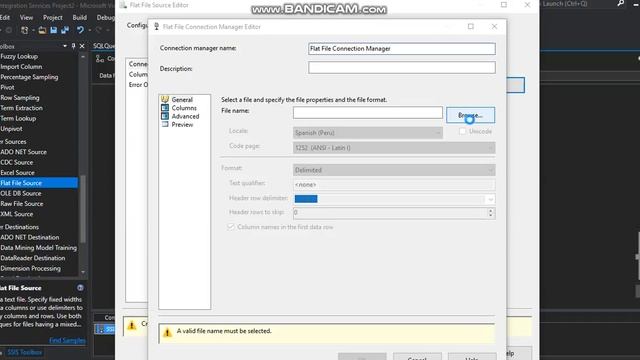Click the Save icon in the toolbar

[53, 30]
